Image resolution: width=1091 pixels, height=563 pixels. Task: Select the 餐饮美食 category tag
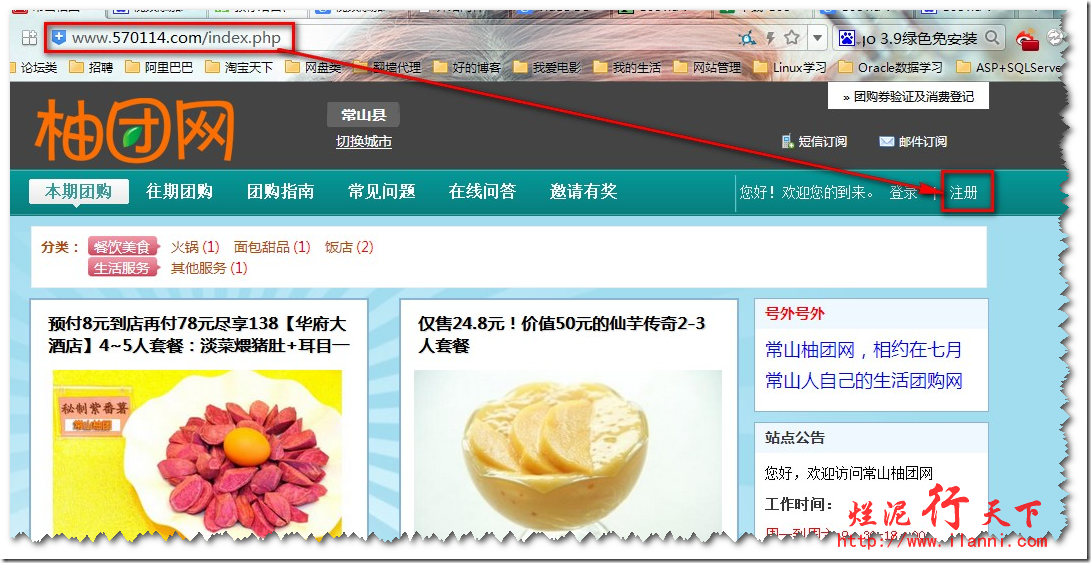pos(123,247)
